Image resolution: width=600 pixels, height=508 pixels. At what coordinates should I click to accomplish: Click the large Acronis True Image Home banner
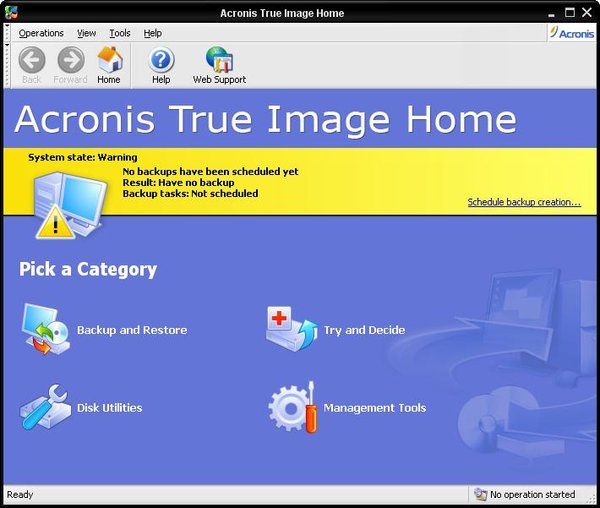click(266, 119)
